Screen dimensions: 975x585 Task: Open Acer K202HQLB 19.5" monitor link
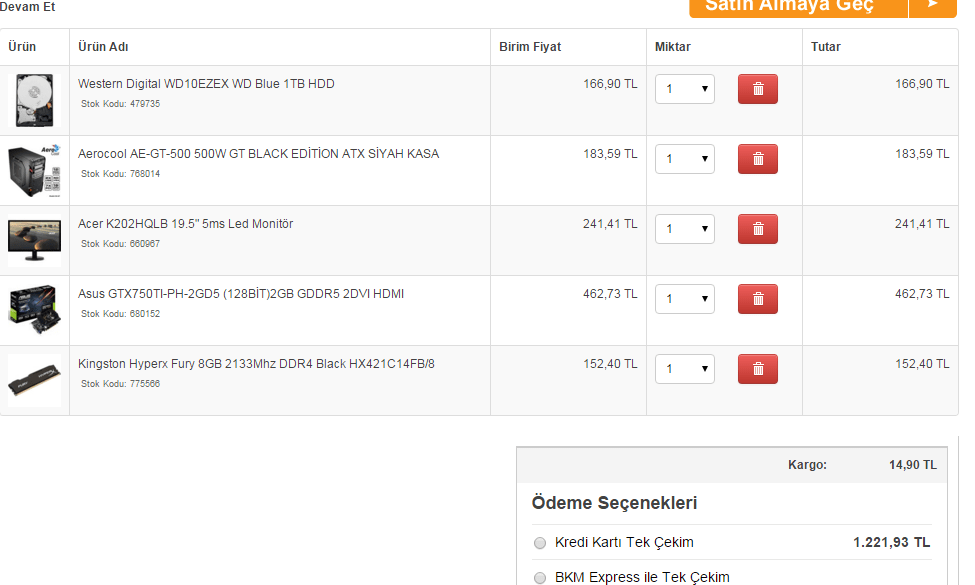185,224
